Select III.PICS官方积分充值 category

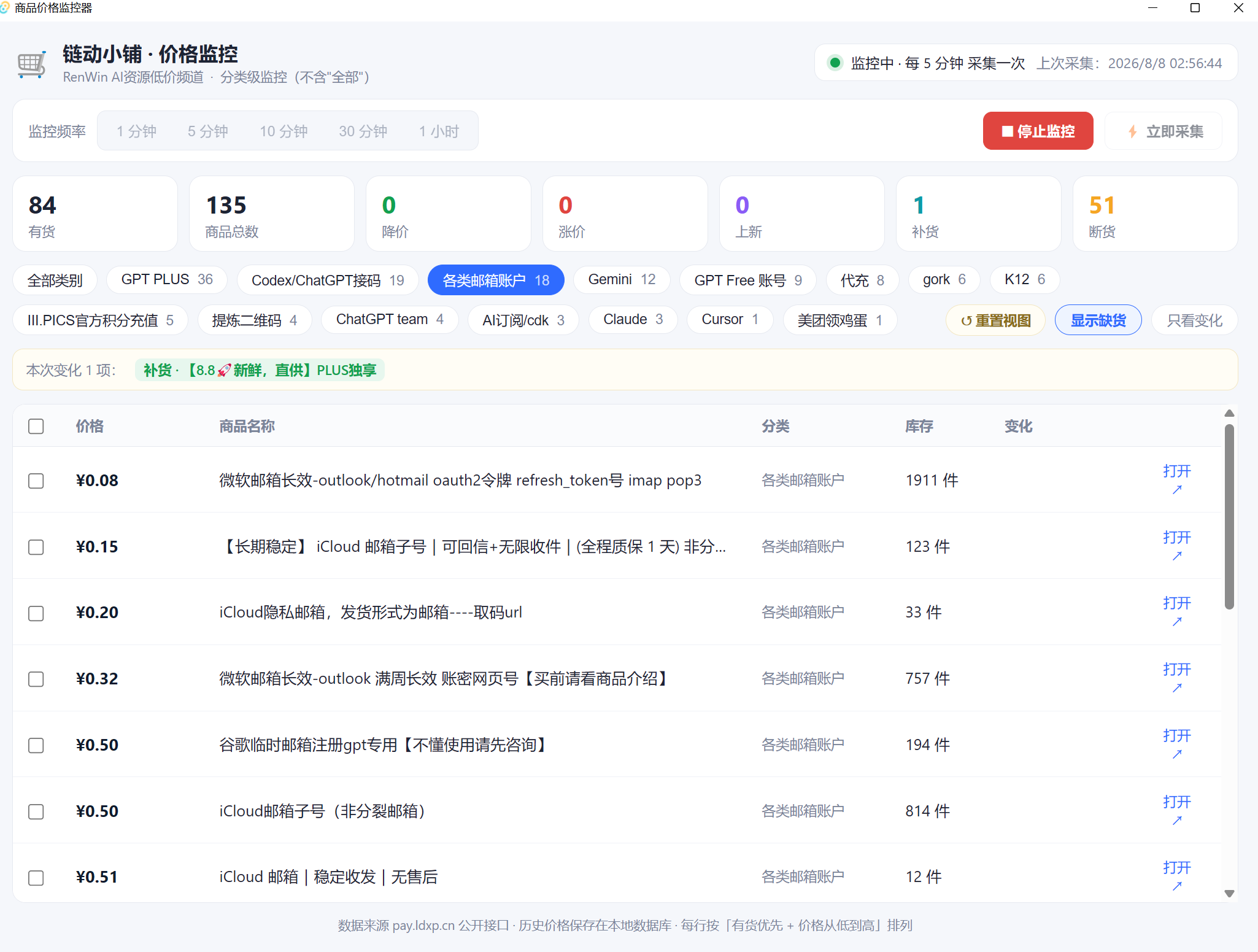[x=100, y=320]
